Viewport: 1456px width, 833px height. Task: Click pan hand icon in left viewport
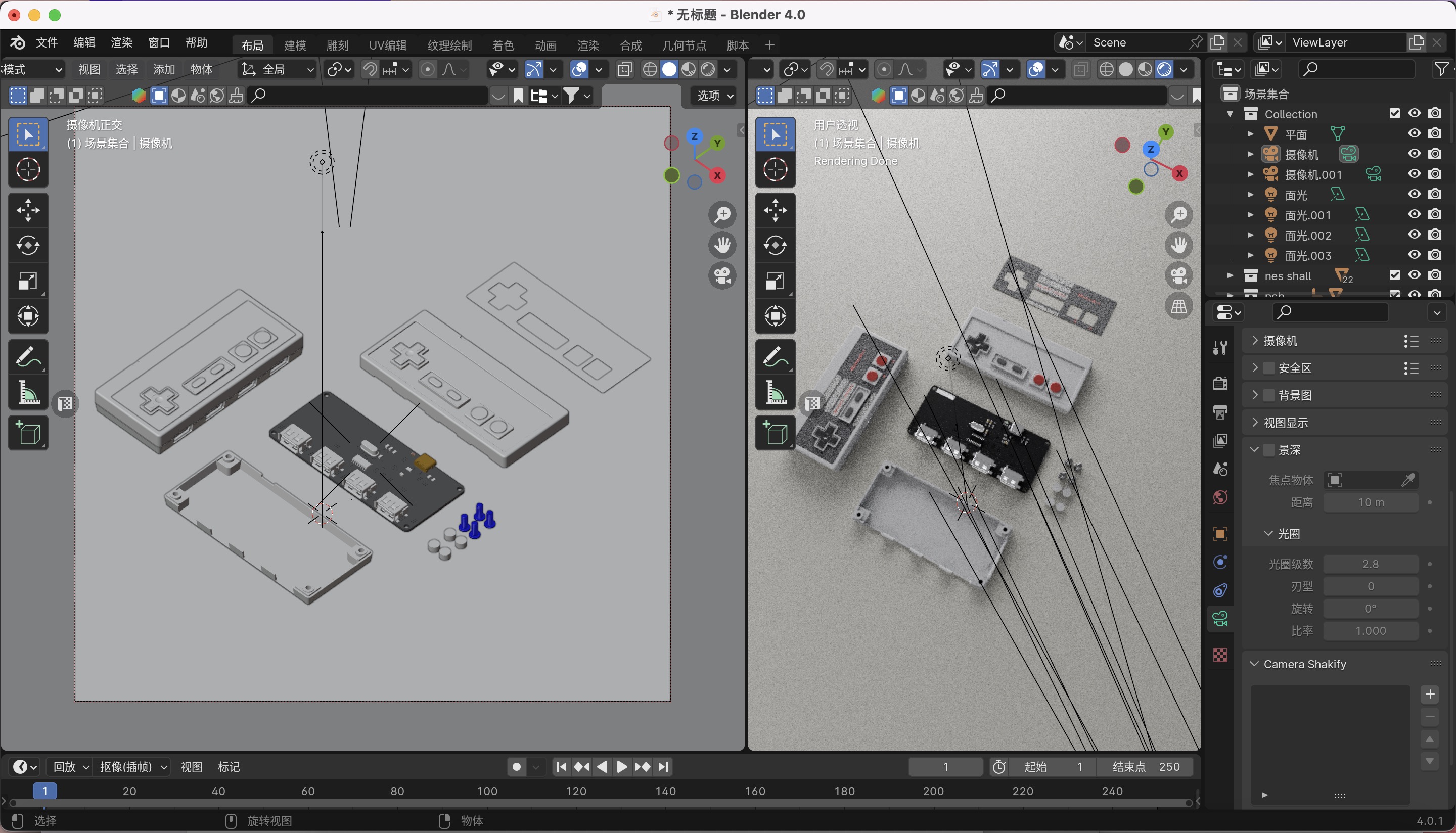click(x=722, y=246)
